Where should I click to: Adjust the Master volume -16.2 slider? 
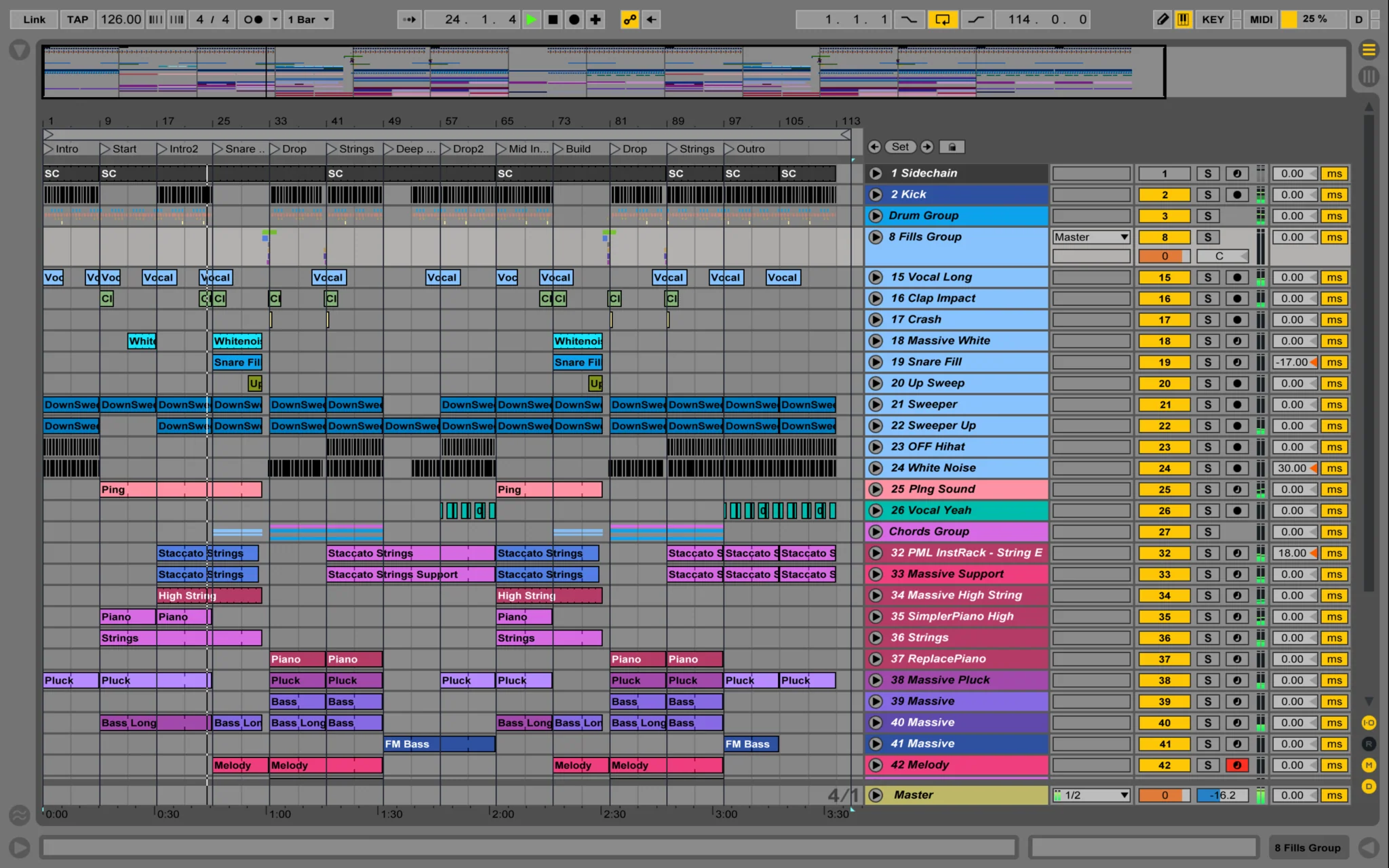(x=1222, y=795)
